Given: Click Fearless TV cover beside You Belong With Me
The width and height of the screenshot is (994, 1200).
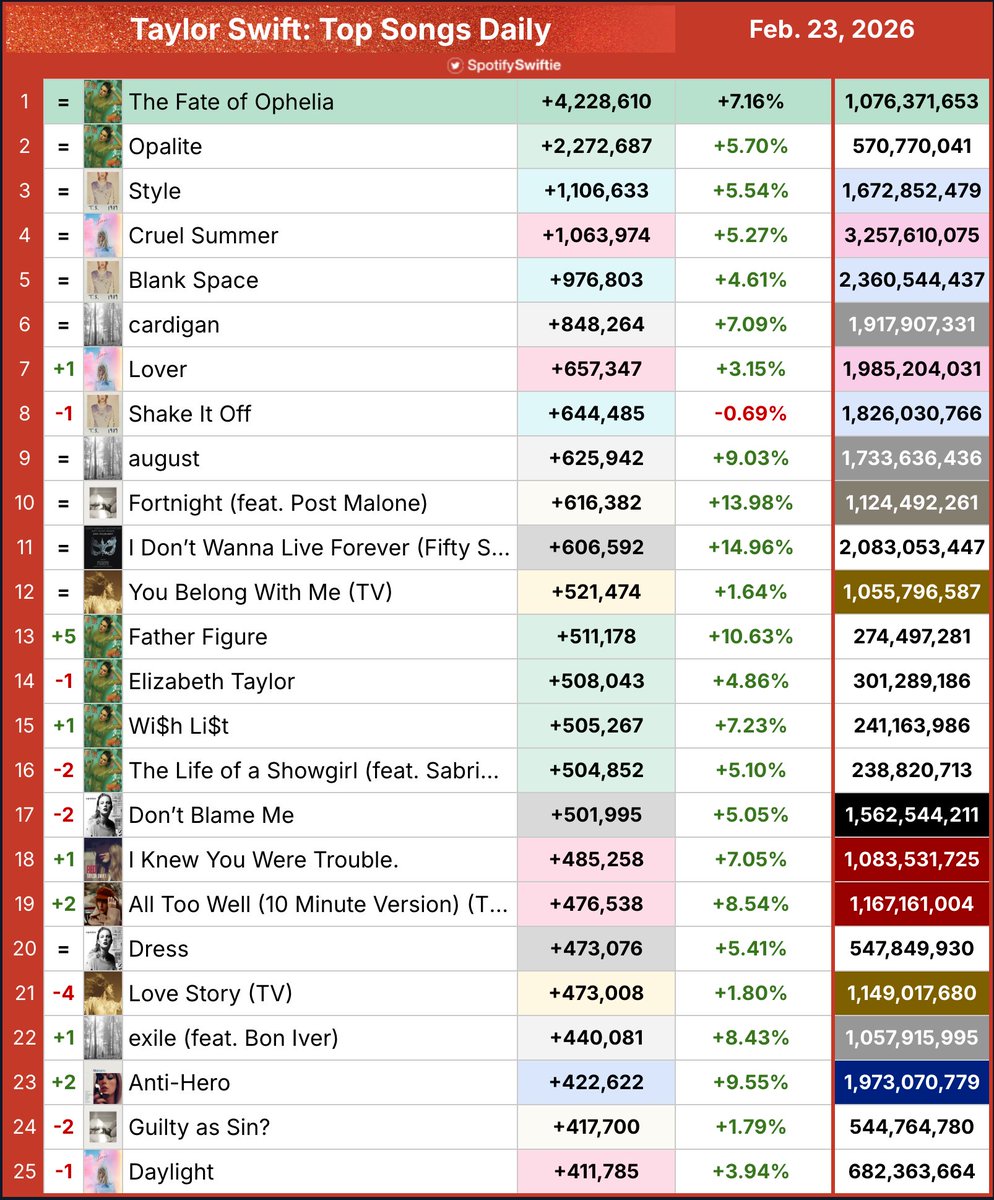Looking at the screenshot, I should click(x=103, y=592).
